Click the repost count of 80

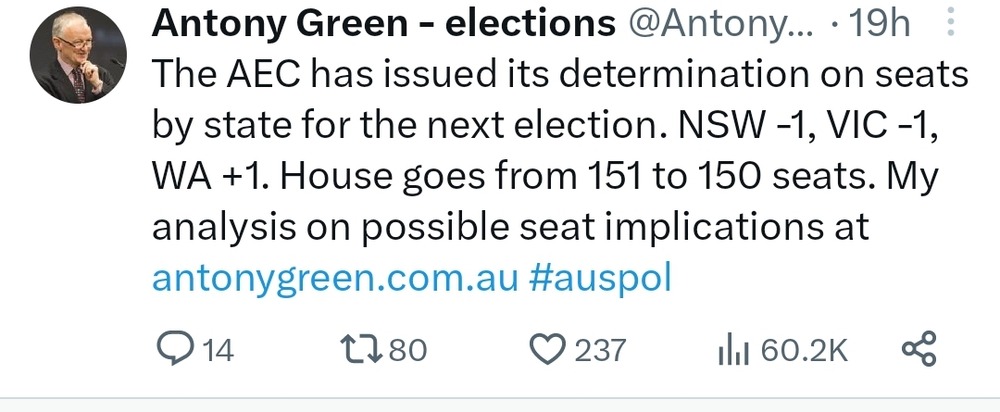408,350
